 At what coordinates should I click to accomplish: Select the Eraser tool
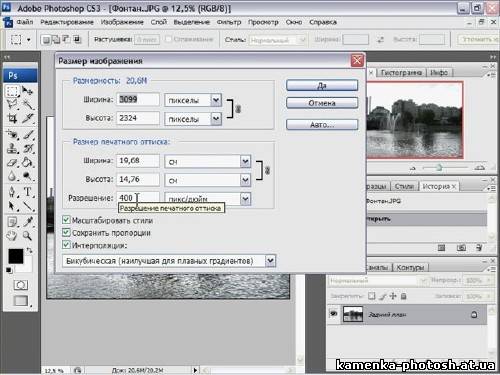12,163
